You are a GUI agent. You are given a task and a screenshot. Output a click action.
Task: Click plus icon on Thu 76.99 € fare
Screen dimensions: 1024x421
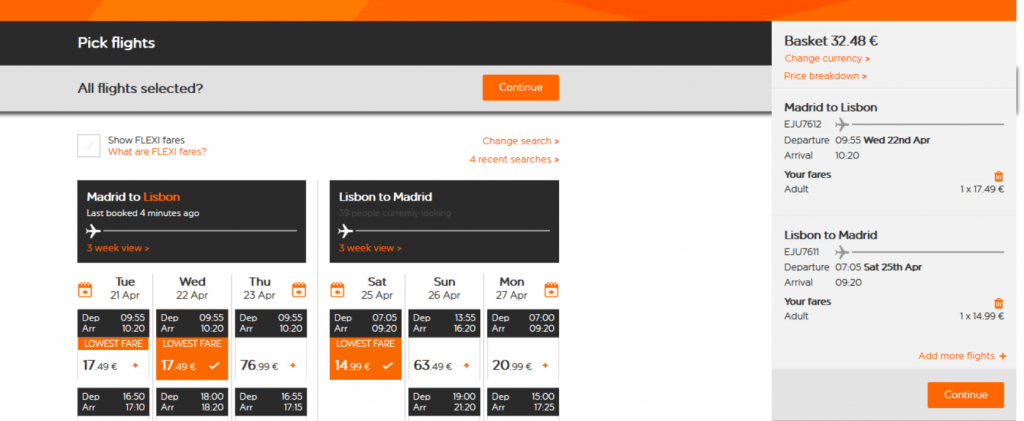(x=292, y=365)
